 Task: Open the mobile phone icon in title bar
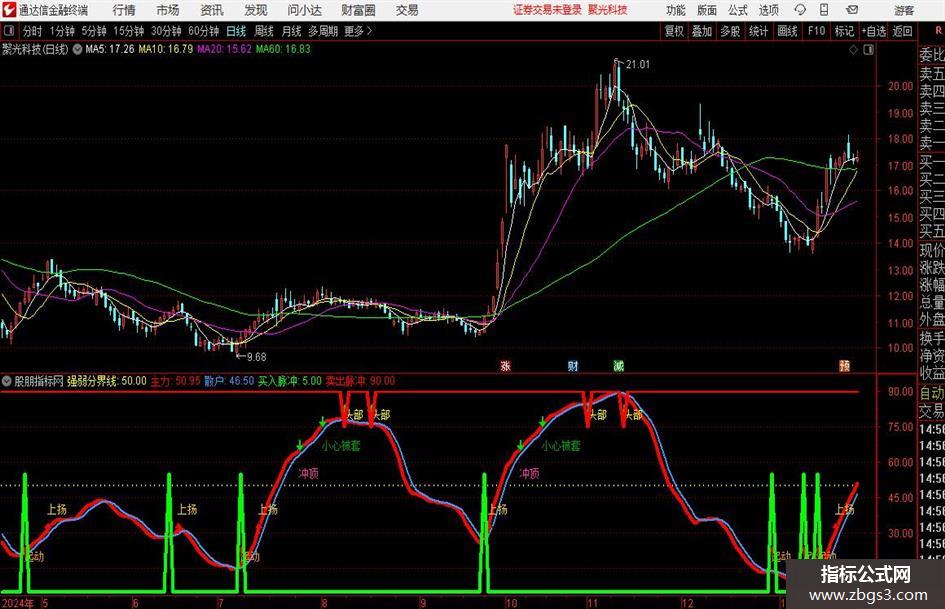click(824, 10)
